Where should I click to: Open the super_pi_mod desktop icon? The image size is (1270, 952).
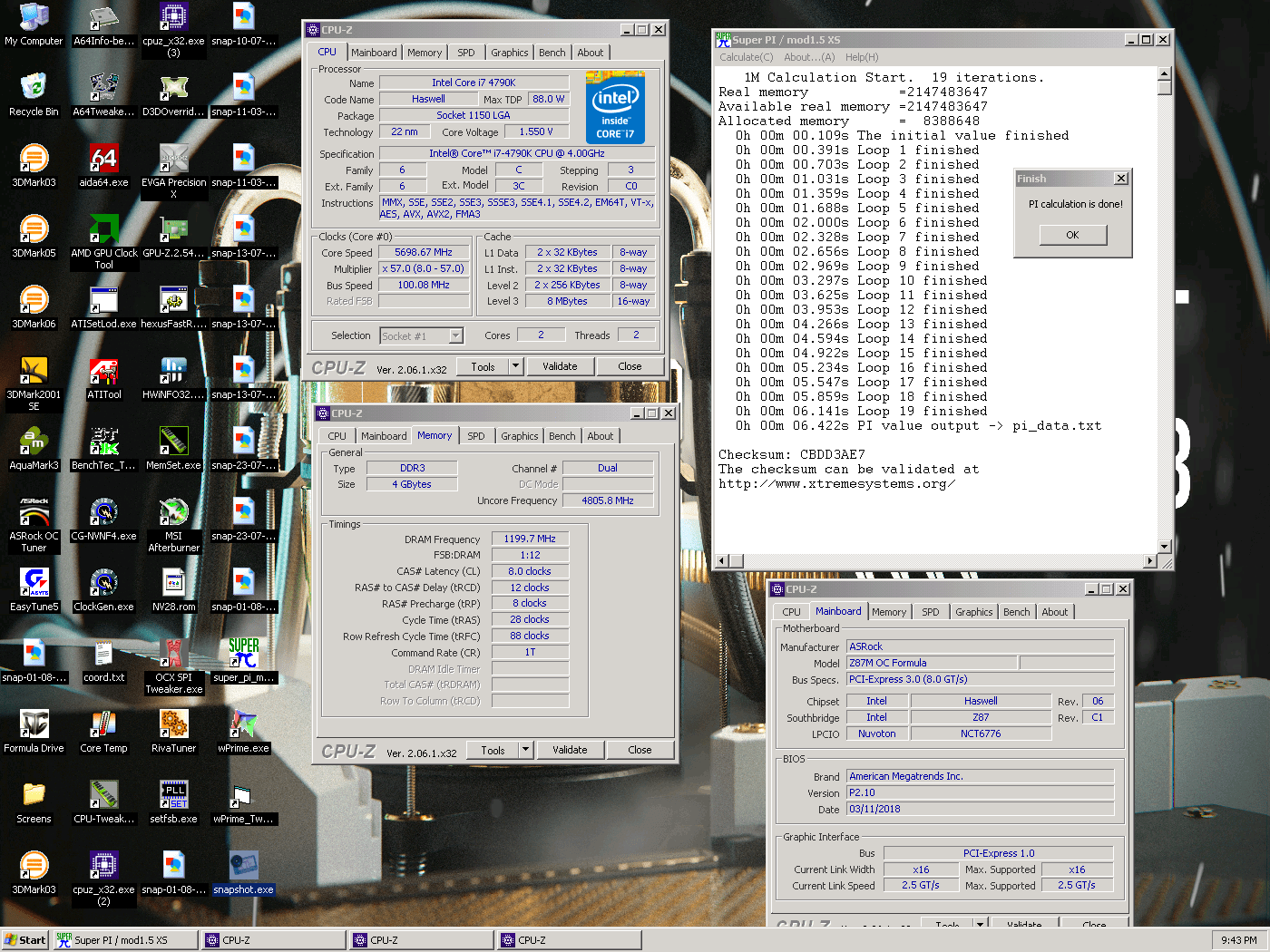(x=243, y=662)
